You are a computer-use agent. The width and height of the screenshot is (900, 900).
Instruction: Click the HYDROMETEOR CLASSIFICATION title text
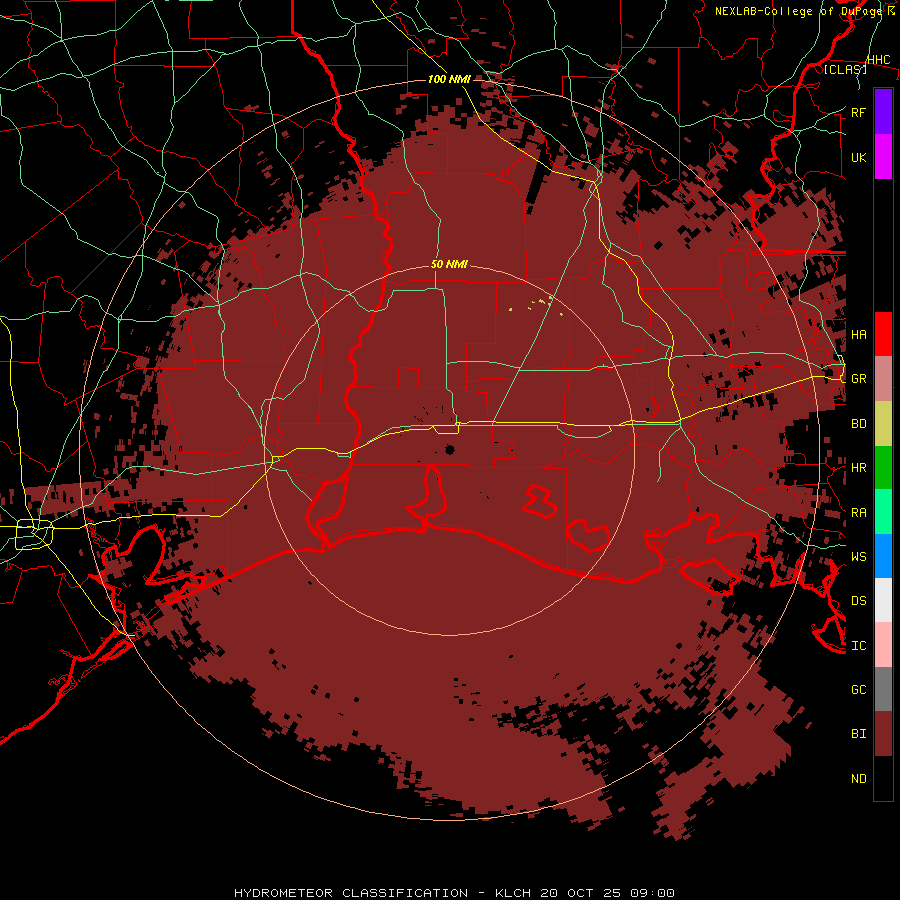(351, 893)
